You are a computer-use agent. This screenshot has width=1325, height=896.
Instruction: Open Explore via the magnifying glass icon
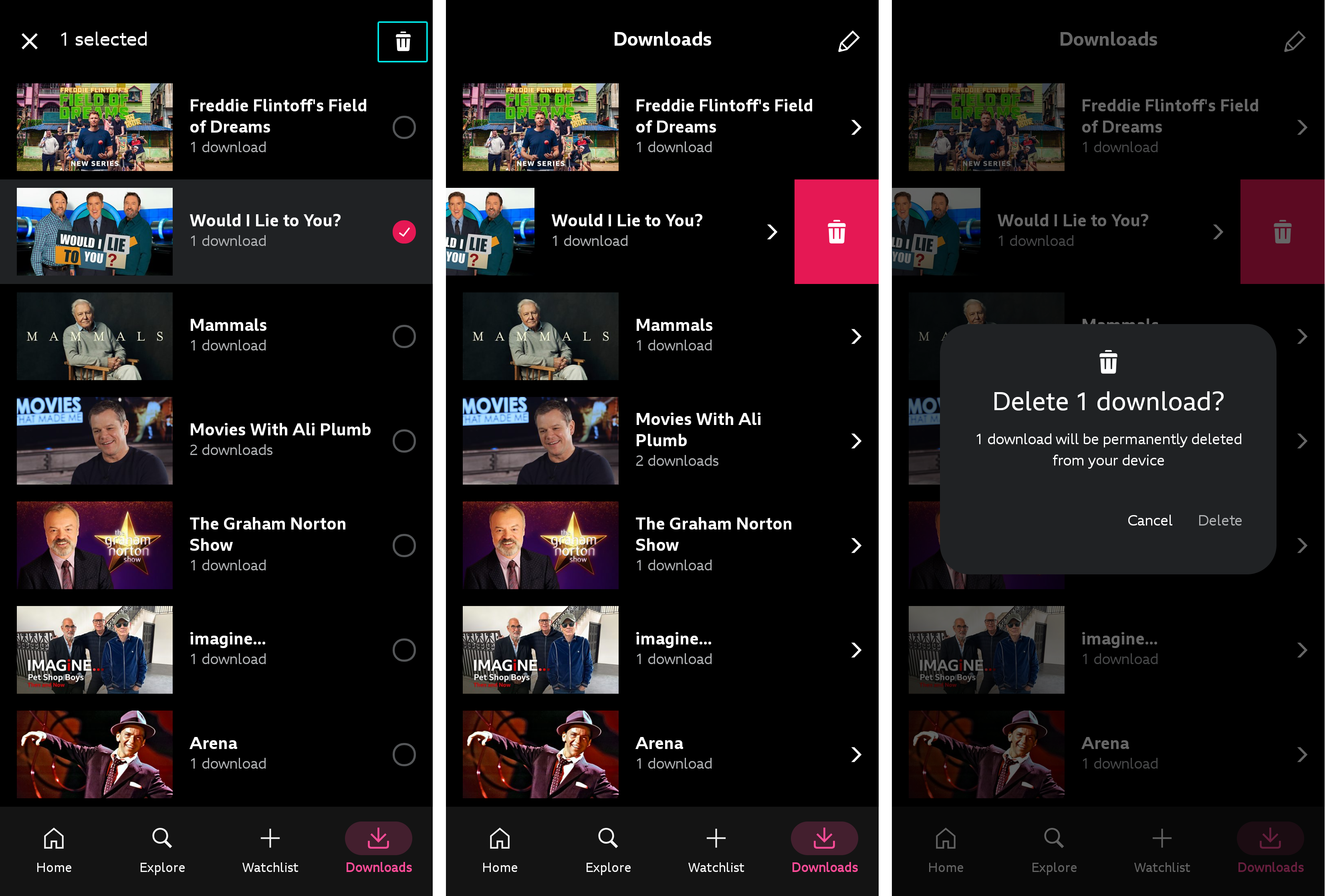(x=162, y=838)
